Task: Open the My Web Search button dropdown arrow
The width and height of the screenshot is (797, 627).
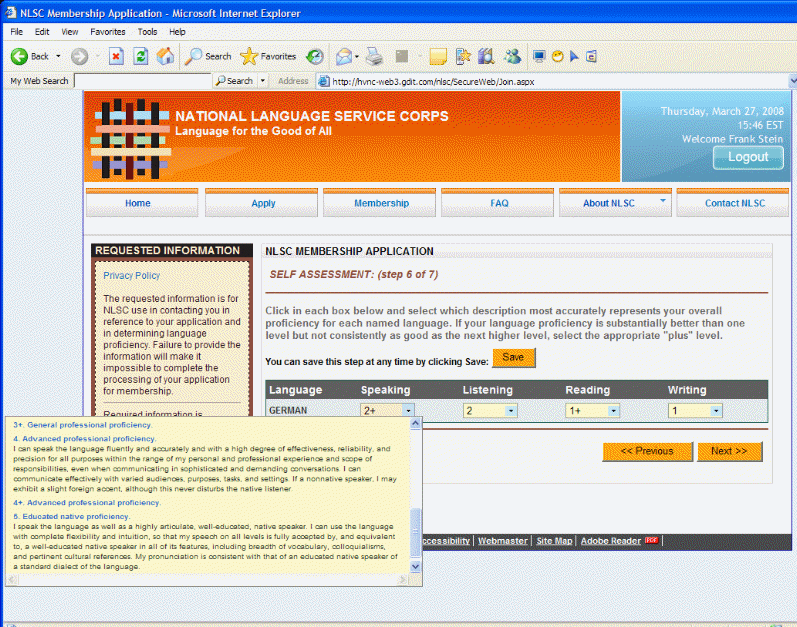Action: (263, 81)
